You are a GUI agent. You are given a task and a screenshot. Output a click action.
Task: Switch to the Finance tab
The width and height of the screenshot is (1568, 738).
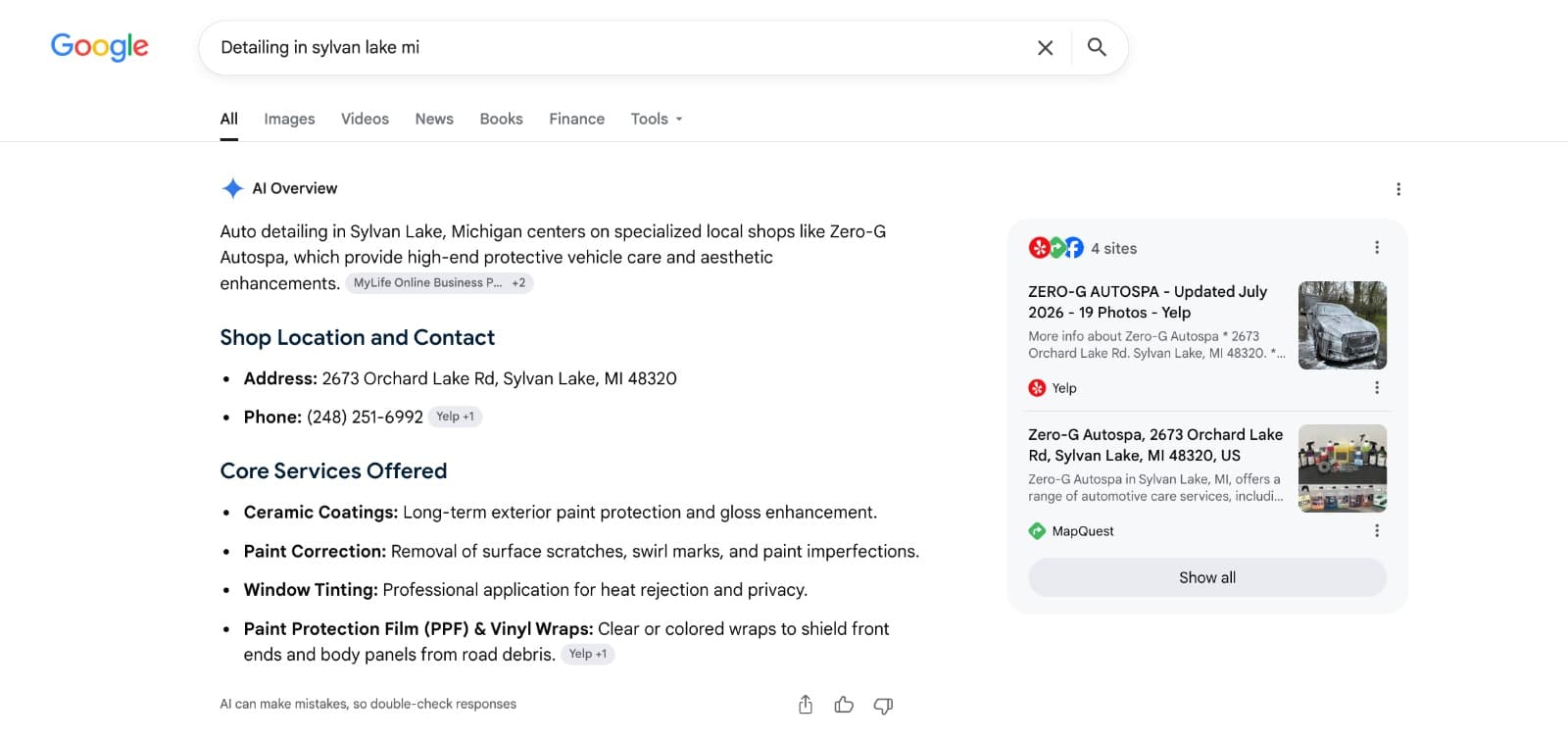[x=576, y=119]
